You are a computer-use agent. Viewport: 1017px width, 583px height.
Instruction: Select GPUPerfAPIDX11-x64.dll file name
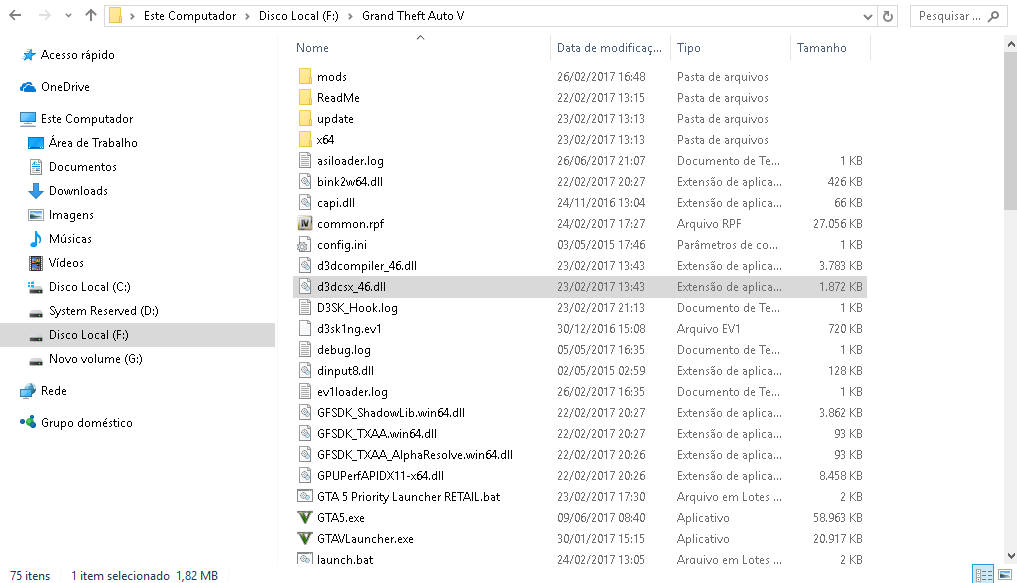(x=380, y=476)
